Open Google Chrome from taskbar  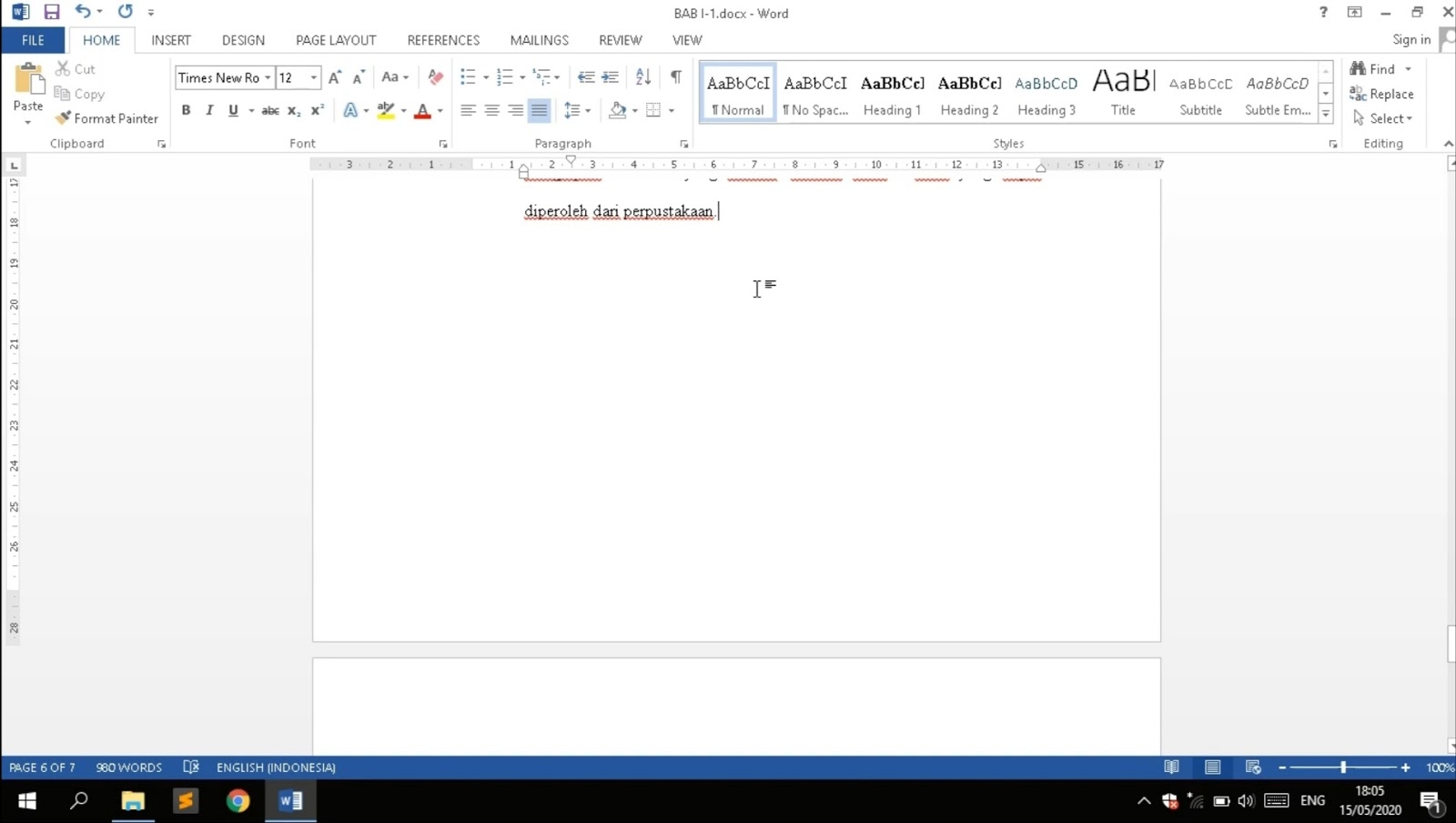coord(238,801)
